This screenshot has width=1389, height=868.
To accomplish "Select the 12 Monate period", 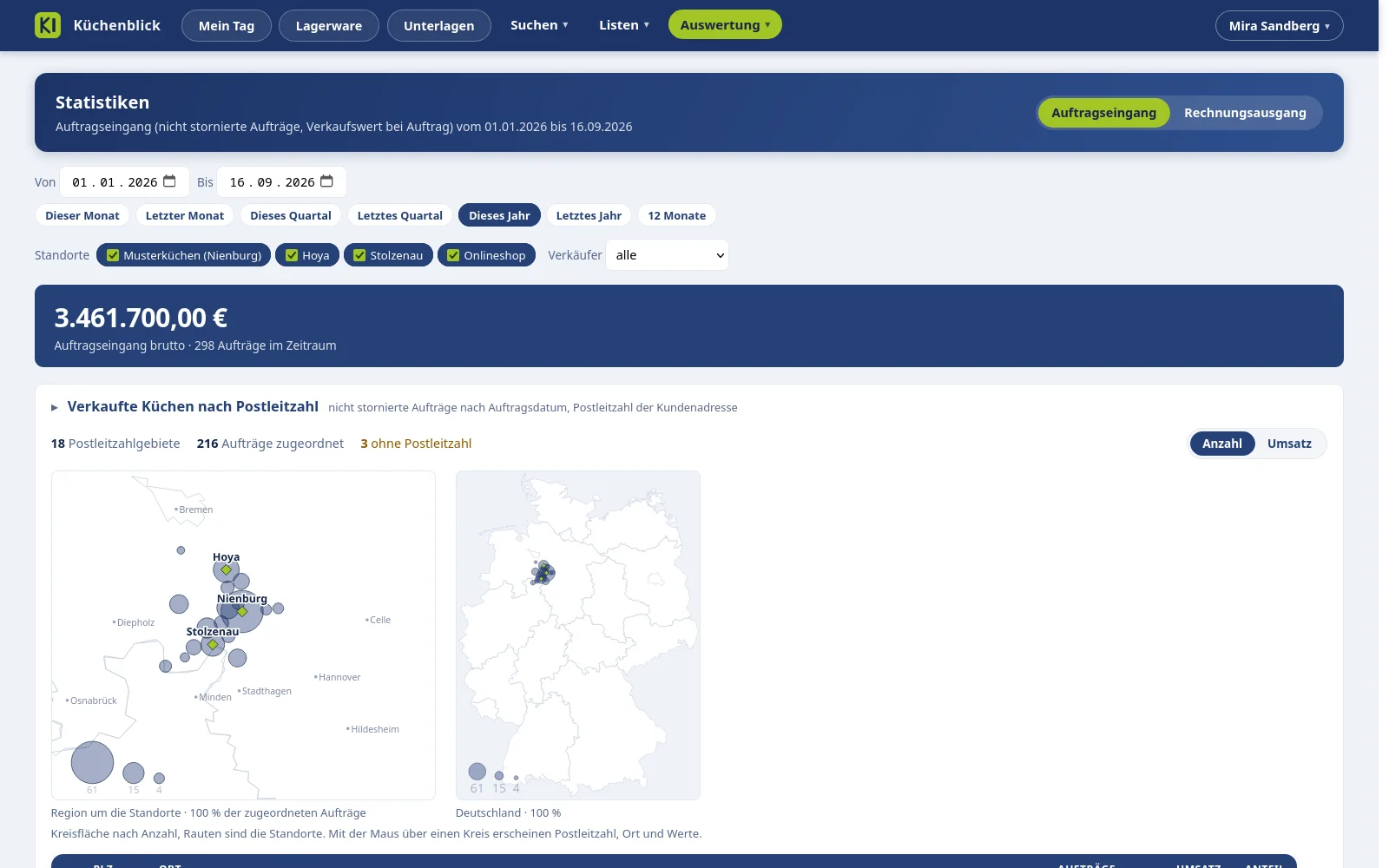I will [x=677, y=215].
